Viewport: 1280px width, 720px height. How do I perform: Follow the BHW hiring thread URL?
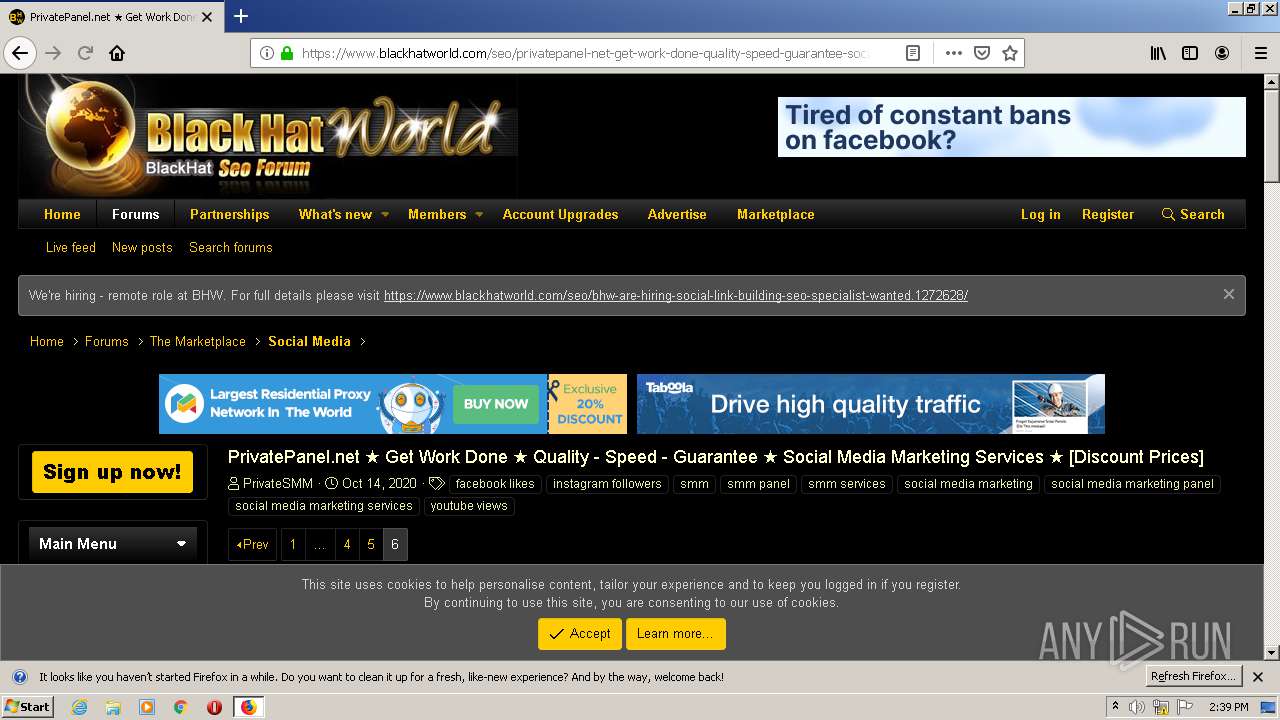(x=676, y=295)
